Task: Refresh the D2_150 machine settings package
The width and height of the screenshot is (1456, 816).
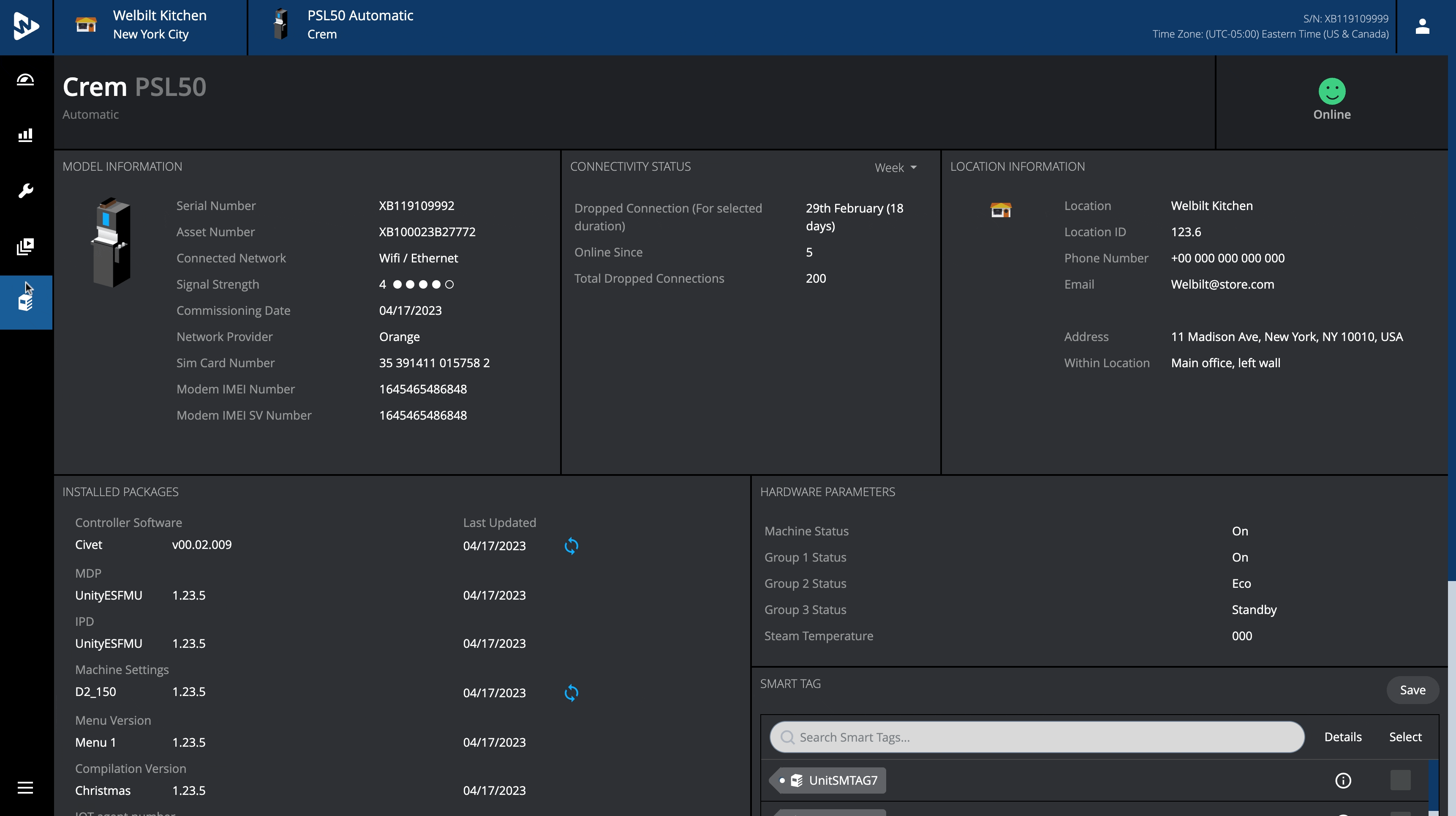Action: click(571, 693)
